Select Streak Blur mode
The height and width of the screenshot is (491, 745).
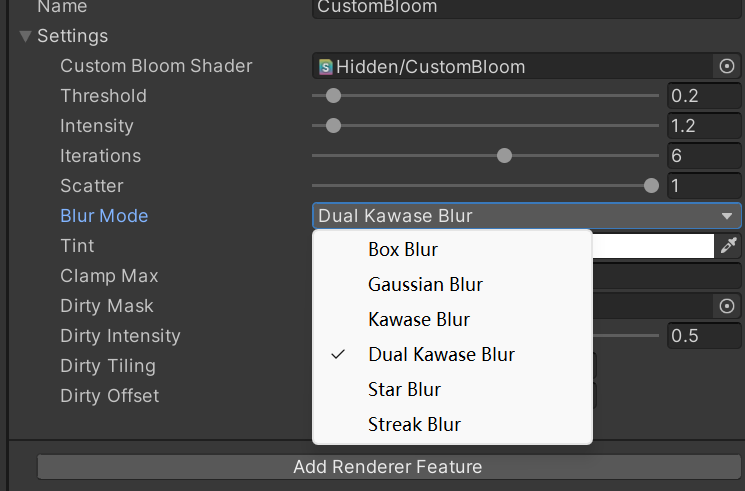(414, 424)
